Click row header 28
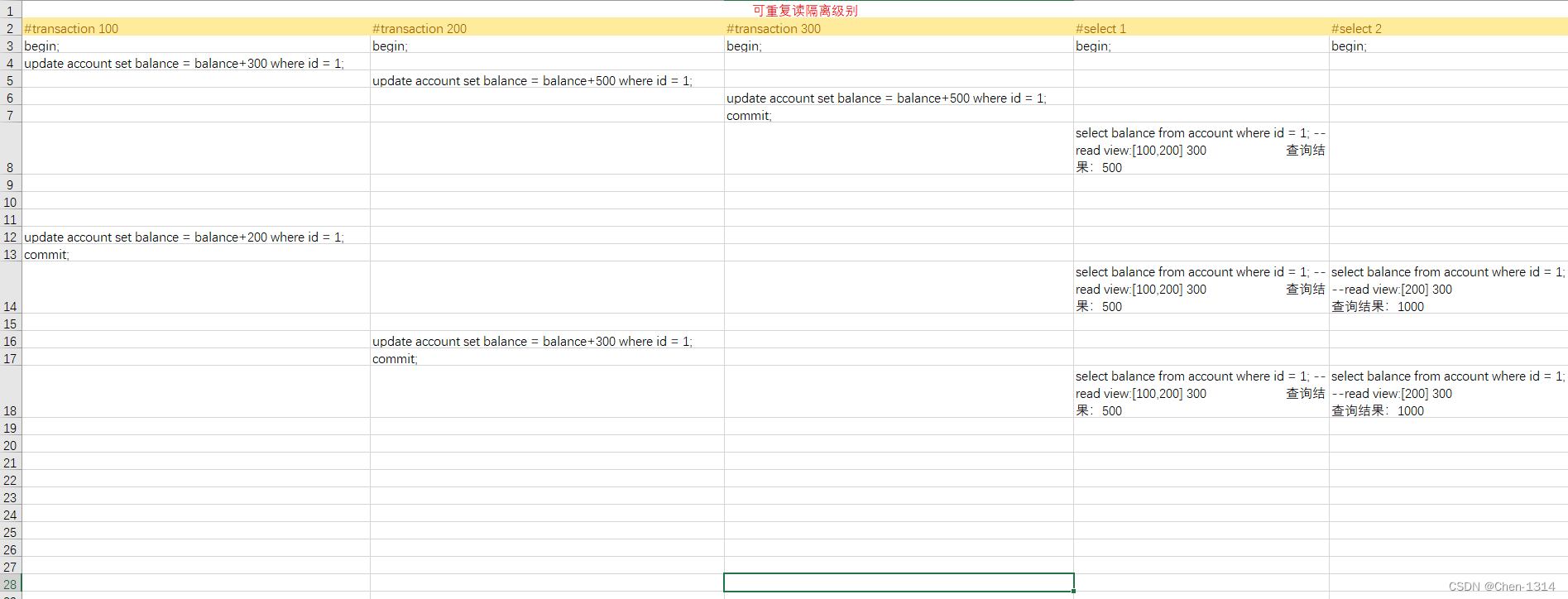Screen dimensions: 1568x599 (10, 583)
